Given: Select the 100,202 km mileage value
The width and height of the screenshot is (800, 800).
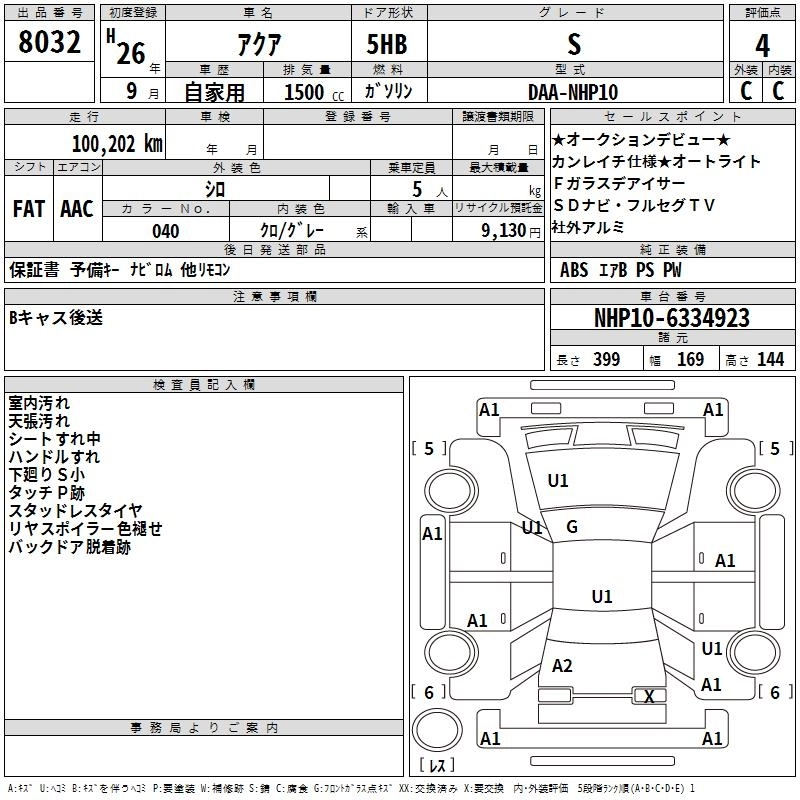Looking at the screenshot, I should pyautogui.click(x=117, y=144).
